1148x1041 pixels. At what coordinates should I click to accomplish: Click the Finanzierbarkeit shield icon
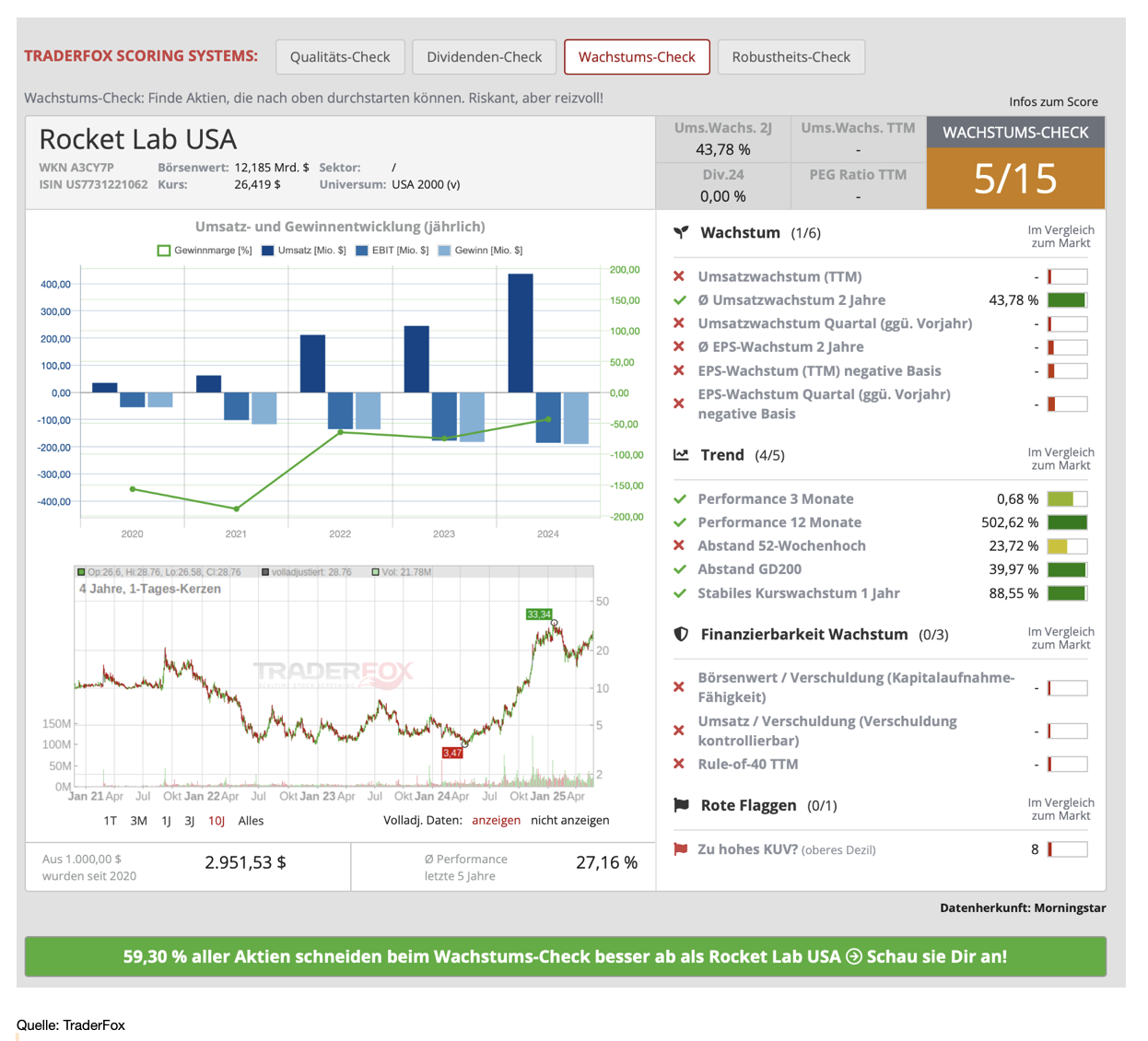point(681,634)
